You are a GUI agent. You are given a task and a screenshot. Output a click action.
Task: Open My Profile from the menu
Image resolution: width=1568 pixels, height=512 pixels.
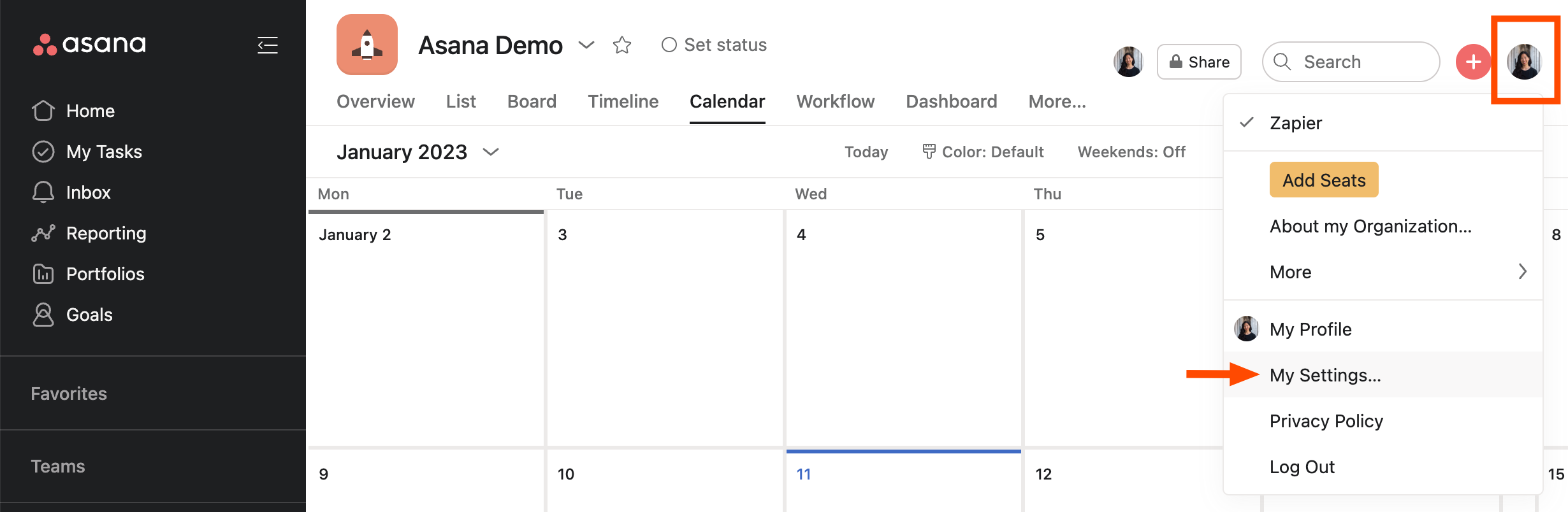(1383, 329)
